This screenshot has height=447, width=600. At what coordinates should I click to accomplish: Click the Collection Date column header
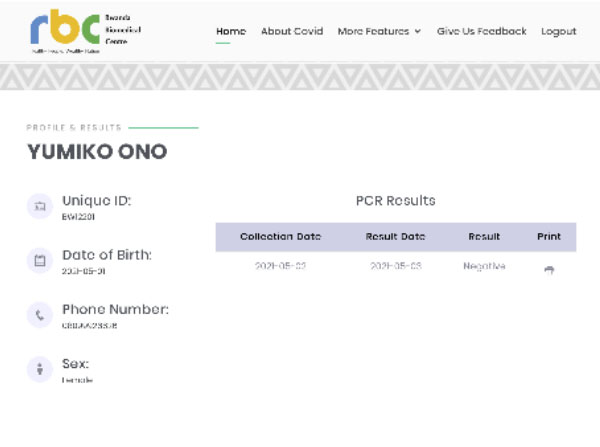point(280,237)
